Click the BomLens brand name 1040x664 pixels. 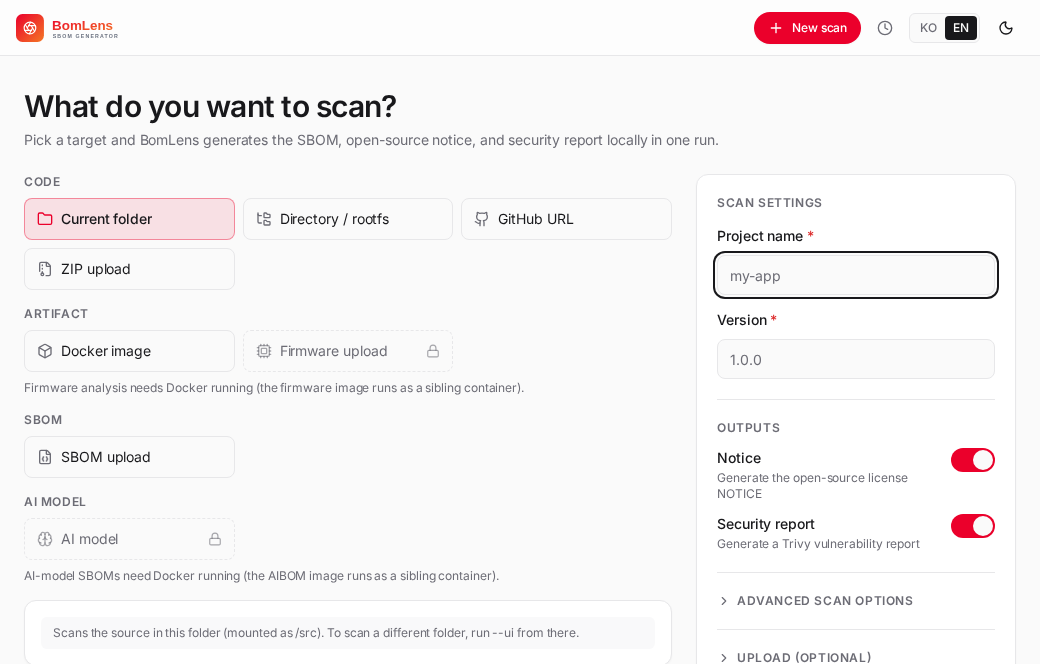82,26
